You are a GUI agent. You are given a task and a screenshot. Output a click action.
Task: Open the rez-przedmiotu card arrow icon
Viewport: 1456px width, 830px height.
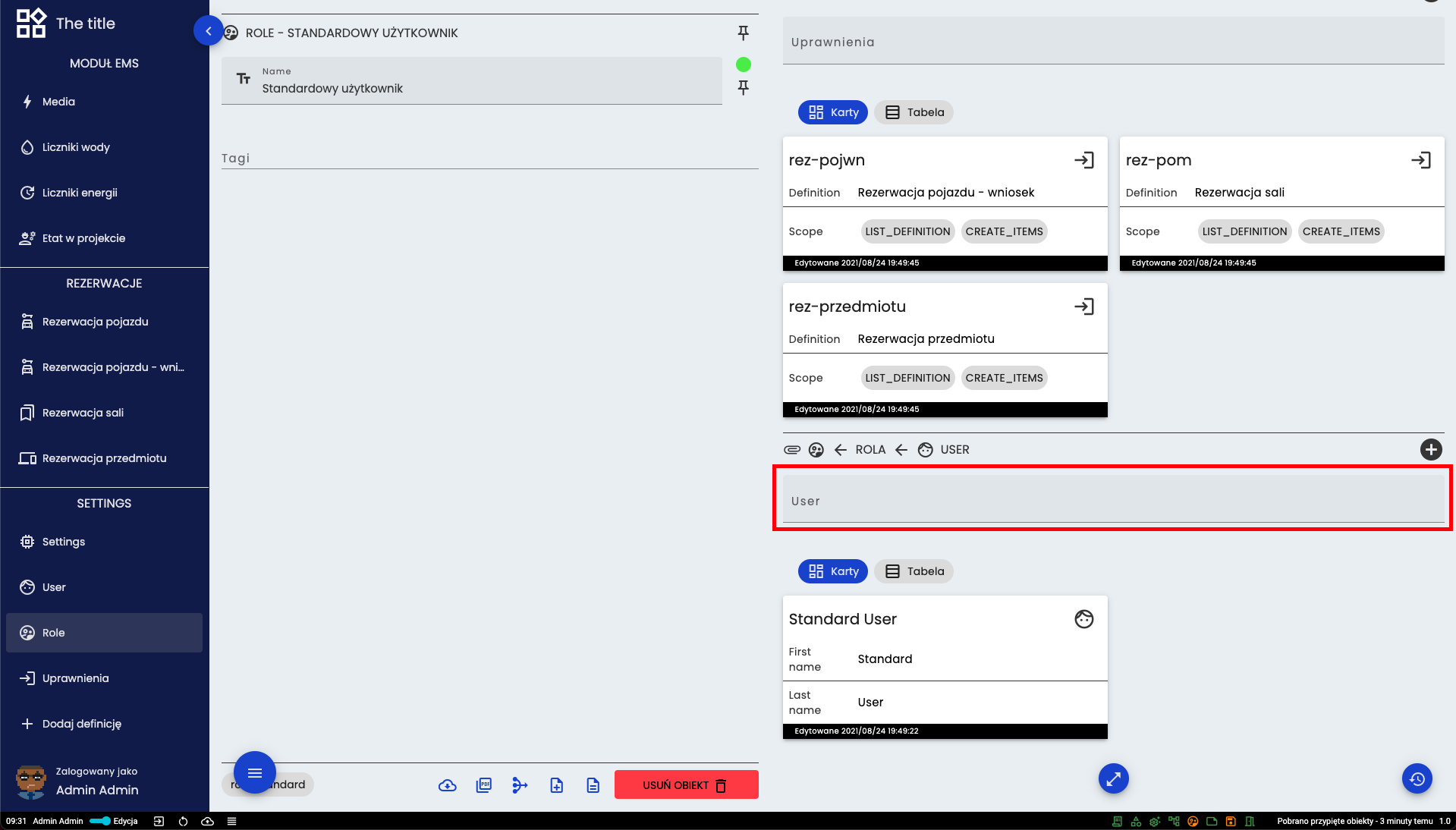[1084, 307]
